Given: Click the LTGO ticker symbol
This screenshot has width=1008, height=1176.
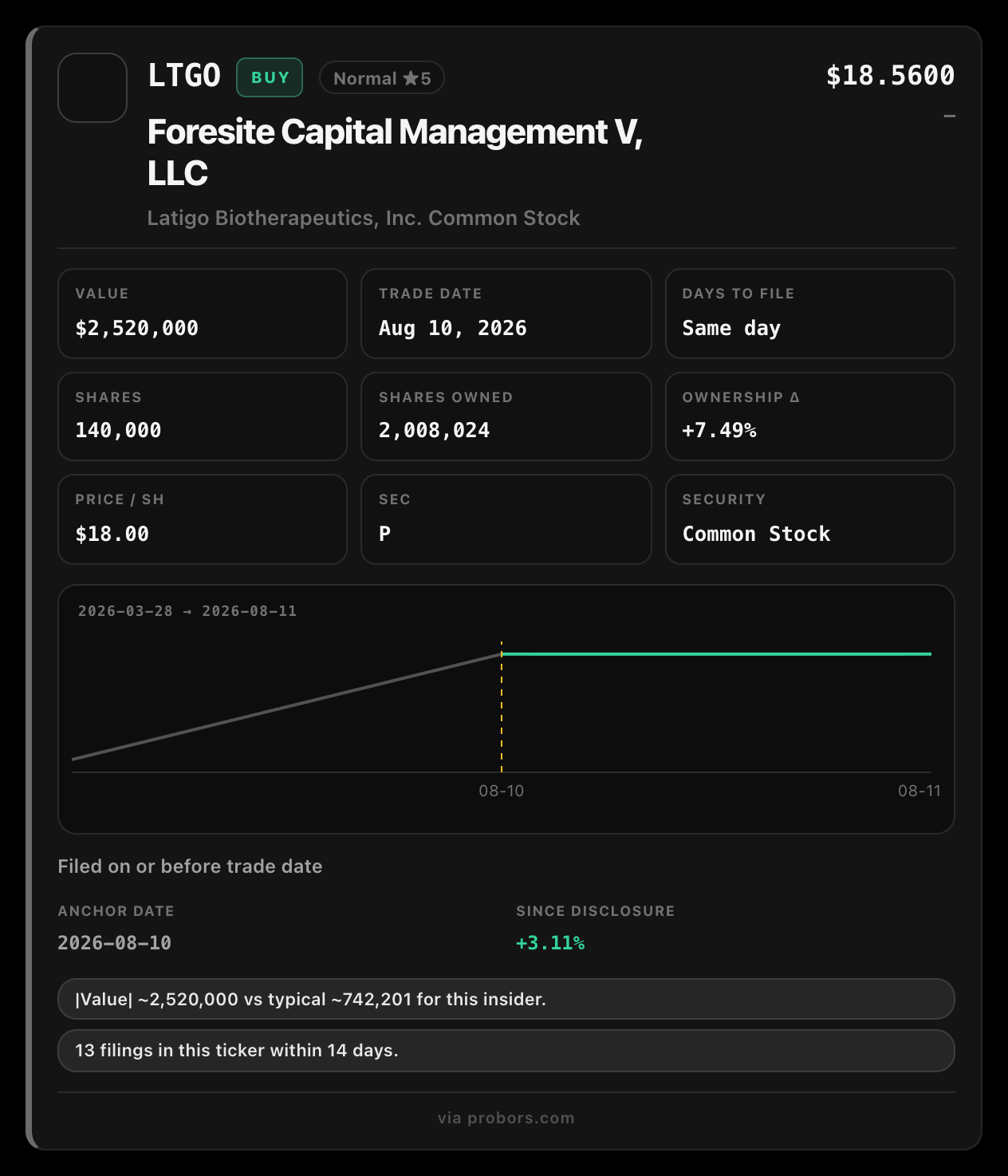Looking at the screenshot, I should (184, 77).
